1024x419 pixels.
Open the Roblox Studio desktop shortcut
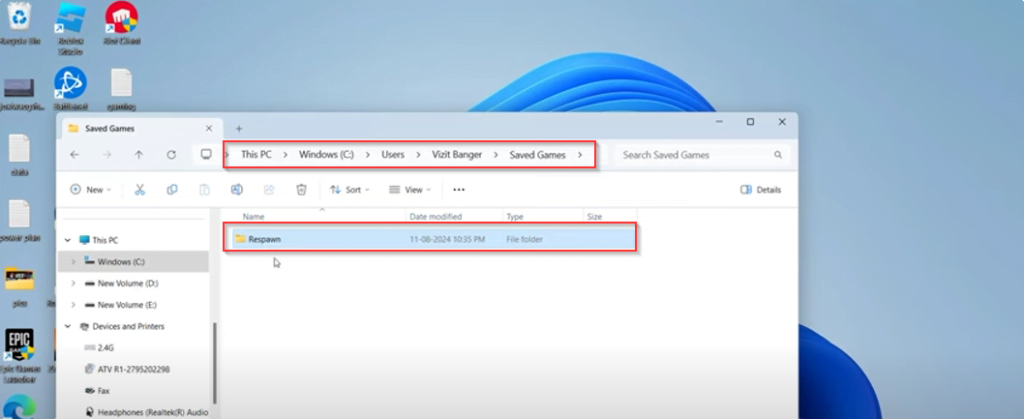[x=70, y=29]
